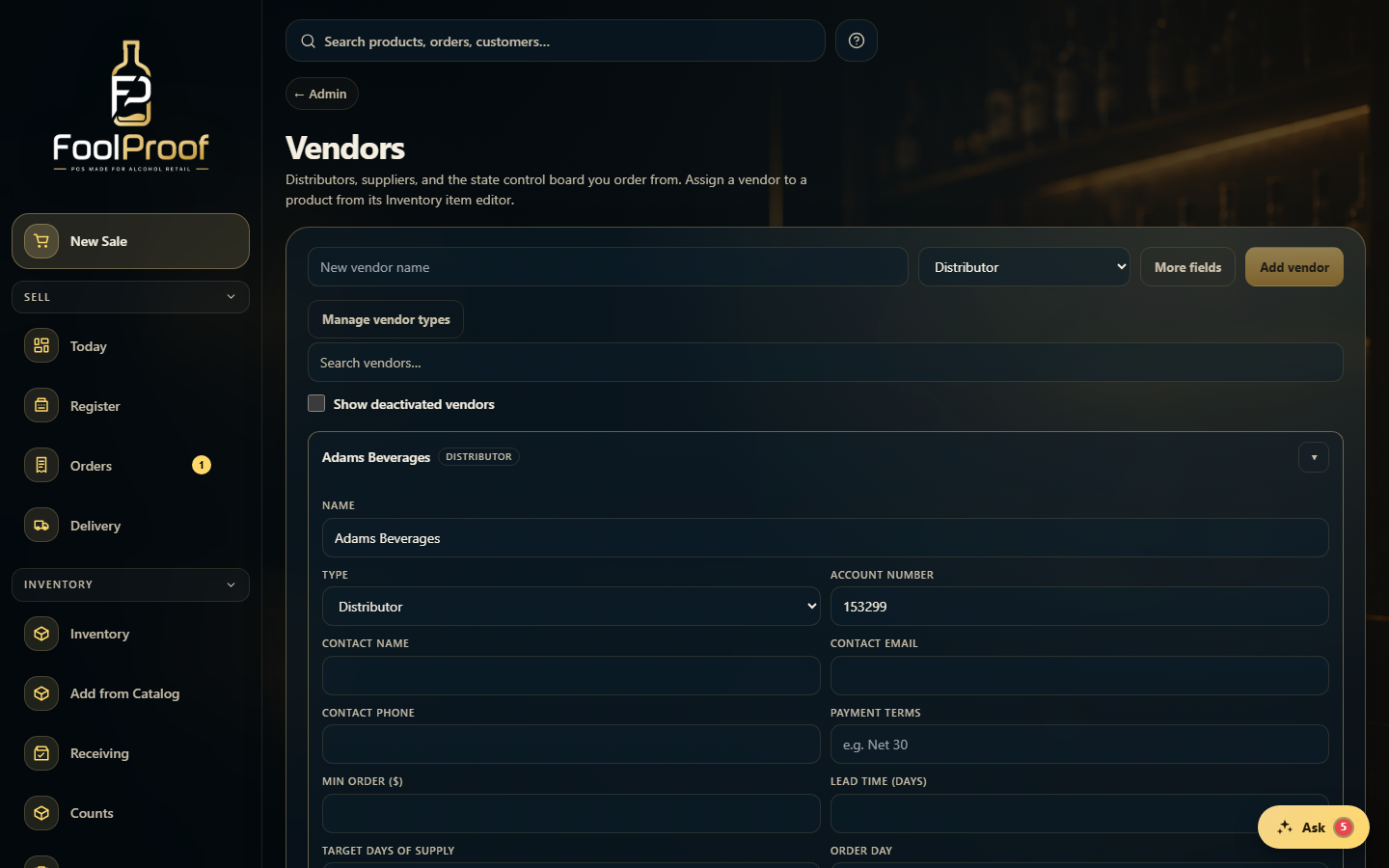Click the FoolProof bottle logo
The image size is (1389, 868).
point(130,105)
